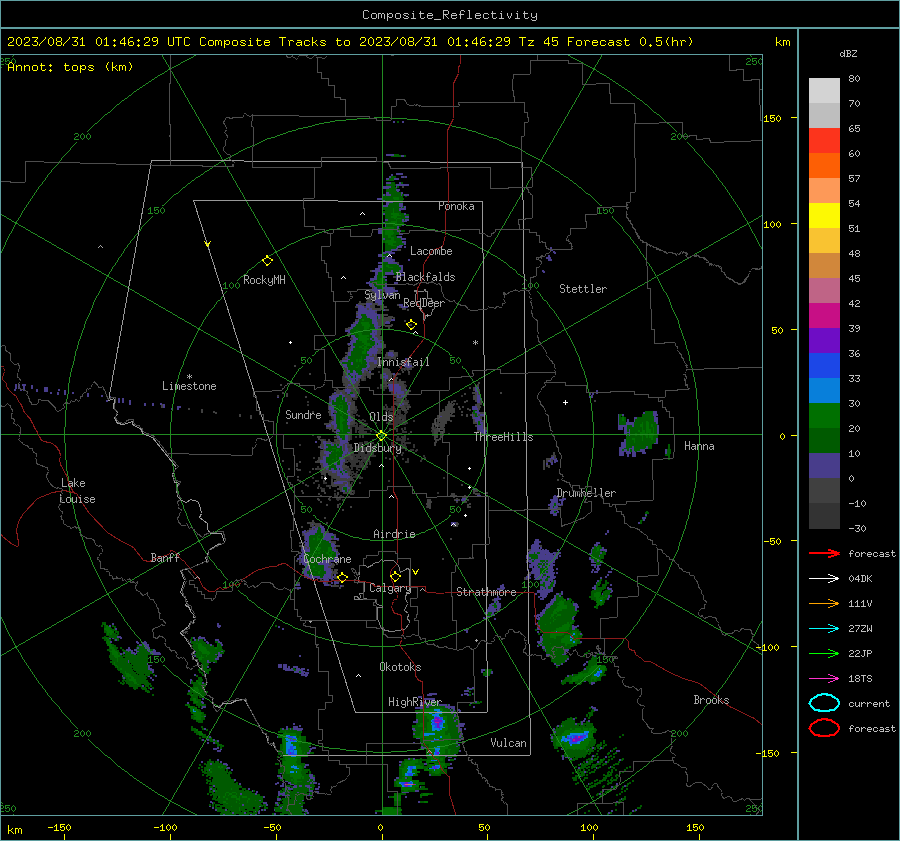This screenshot has width=900, height=841.
Task: Click the Limestone label
Action: [189, 386]
